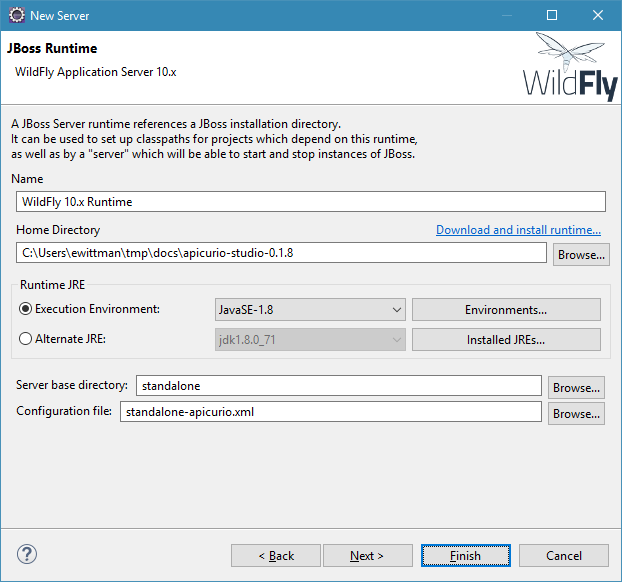Browse for the Home Directory
The height and width of the screenshot is (582, 622).
tap(581, 254)
